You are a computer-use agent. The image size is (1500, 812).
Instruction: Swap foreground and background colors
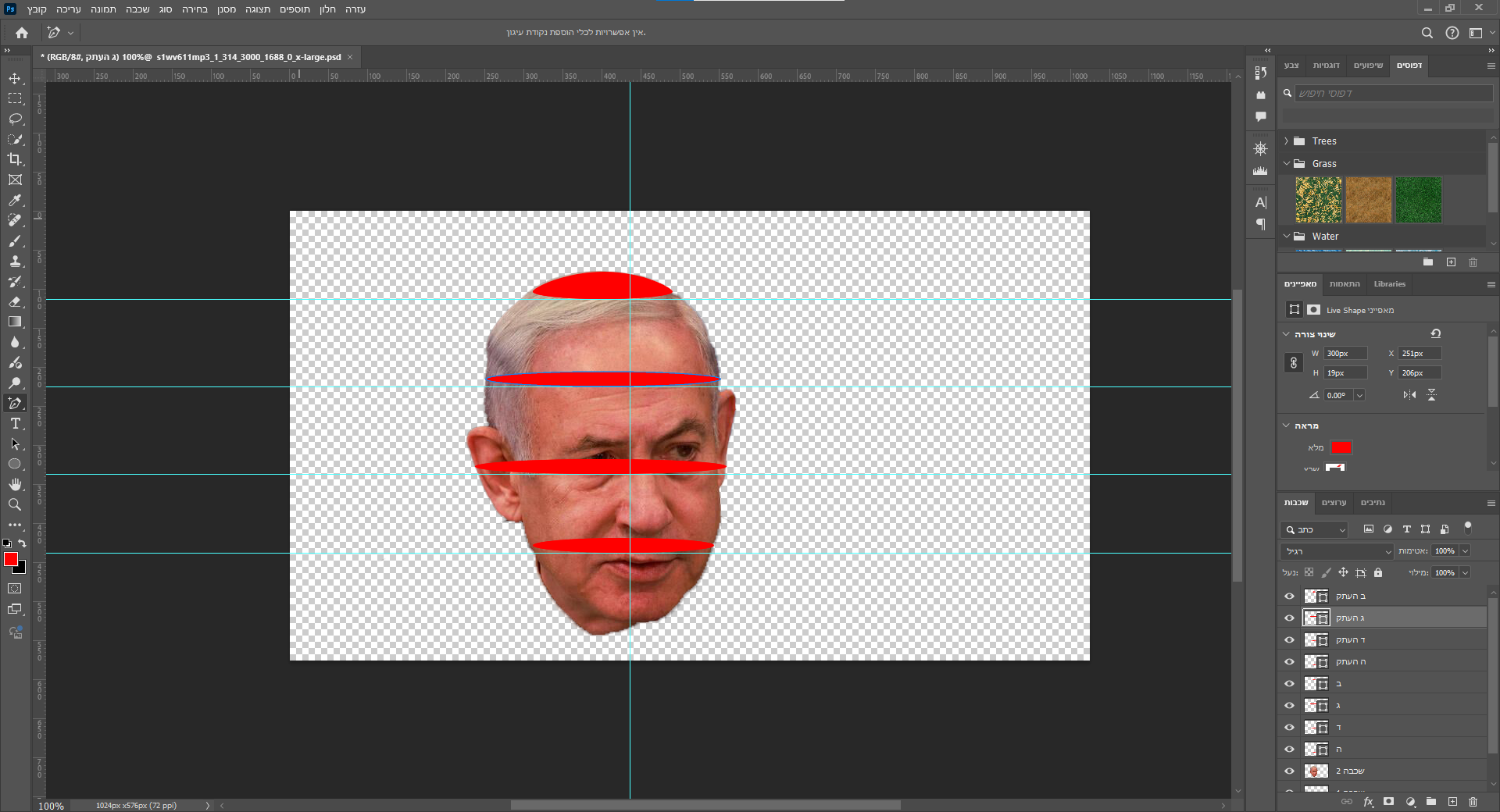[x=22, y=543]
